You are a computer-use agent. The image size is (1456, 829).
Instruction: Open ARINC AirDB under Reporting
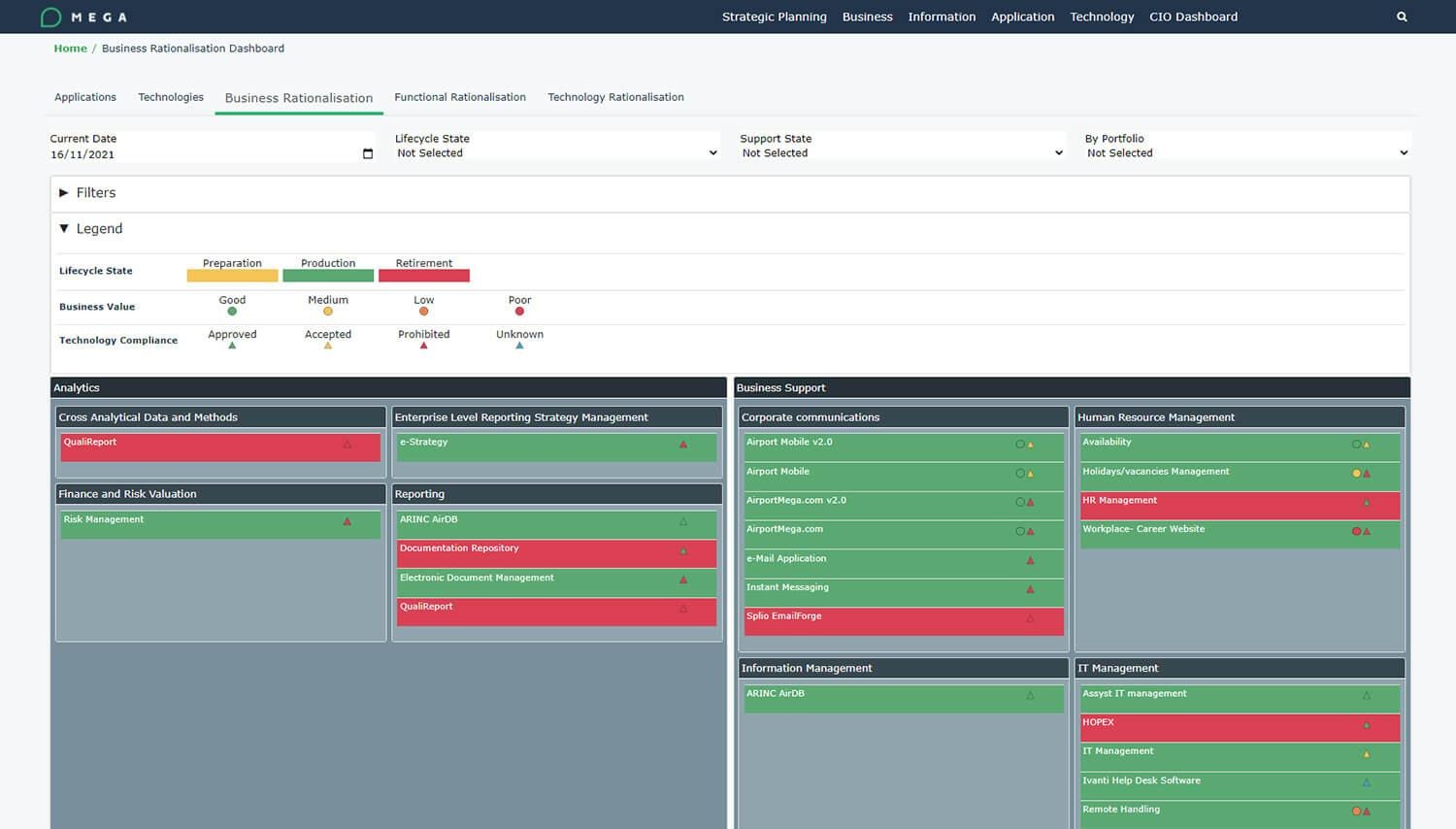(556, 524)
